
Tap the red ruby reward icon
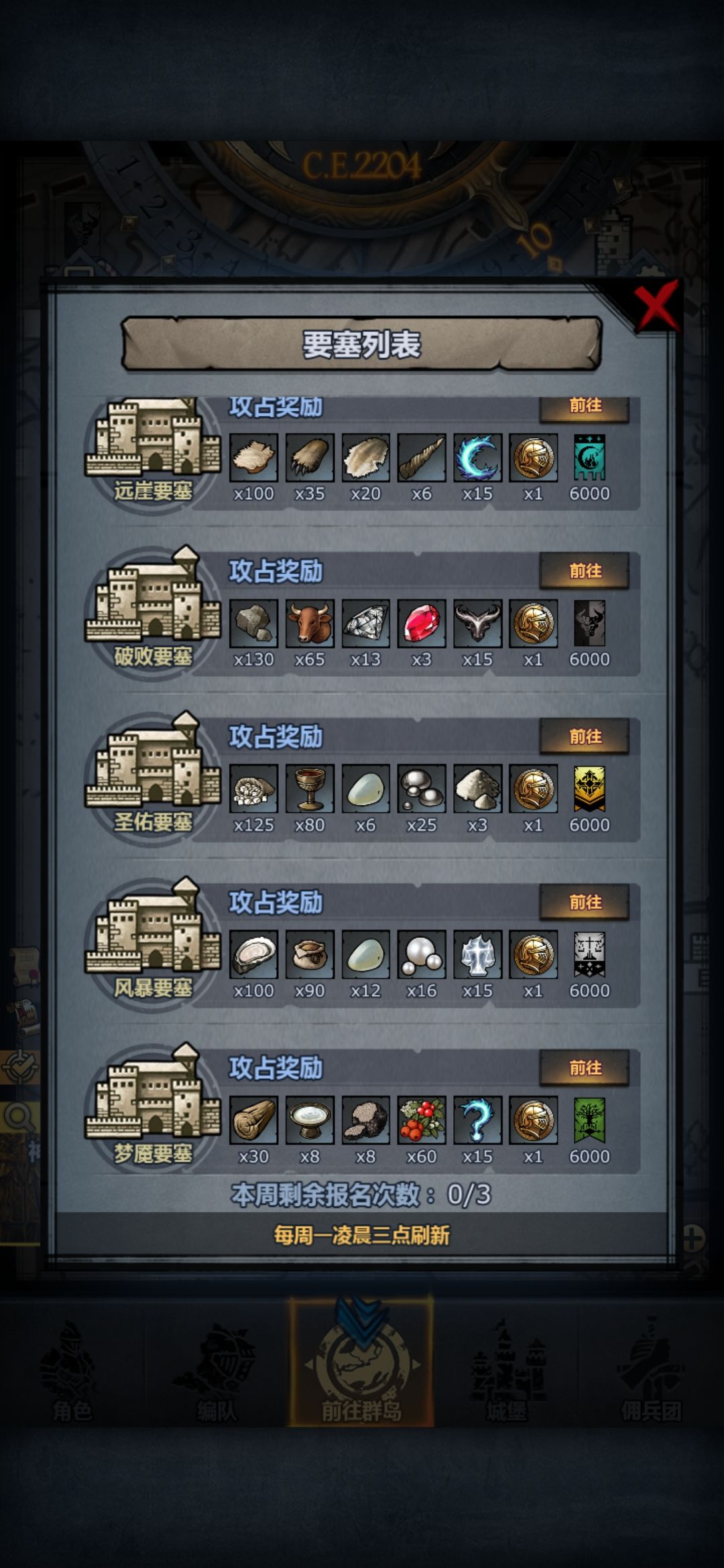pyautogui.click(x=421, y=623)
